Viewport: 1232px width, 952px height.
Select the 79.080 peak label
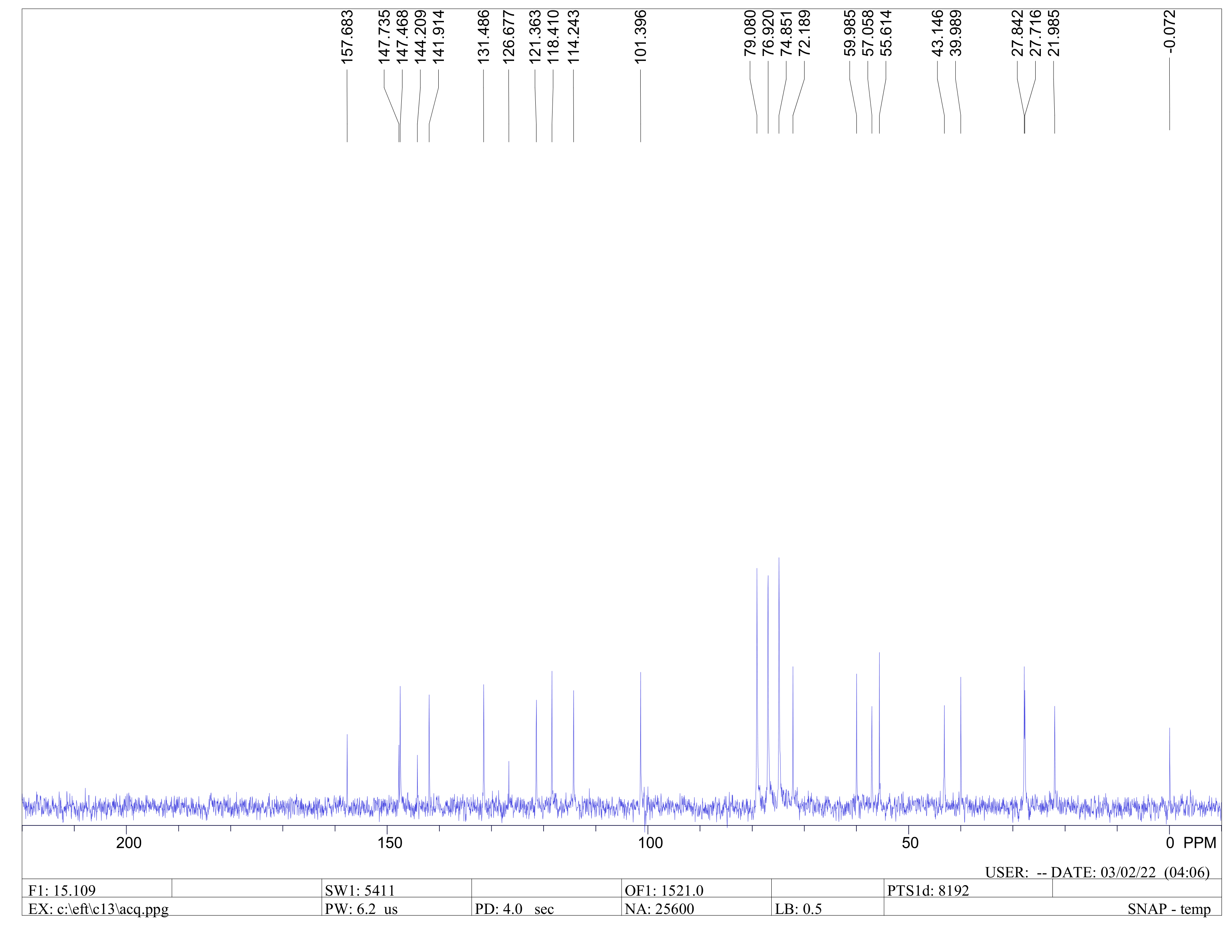tap(750, 33)
